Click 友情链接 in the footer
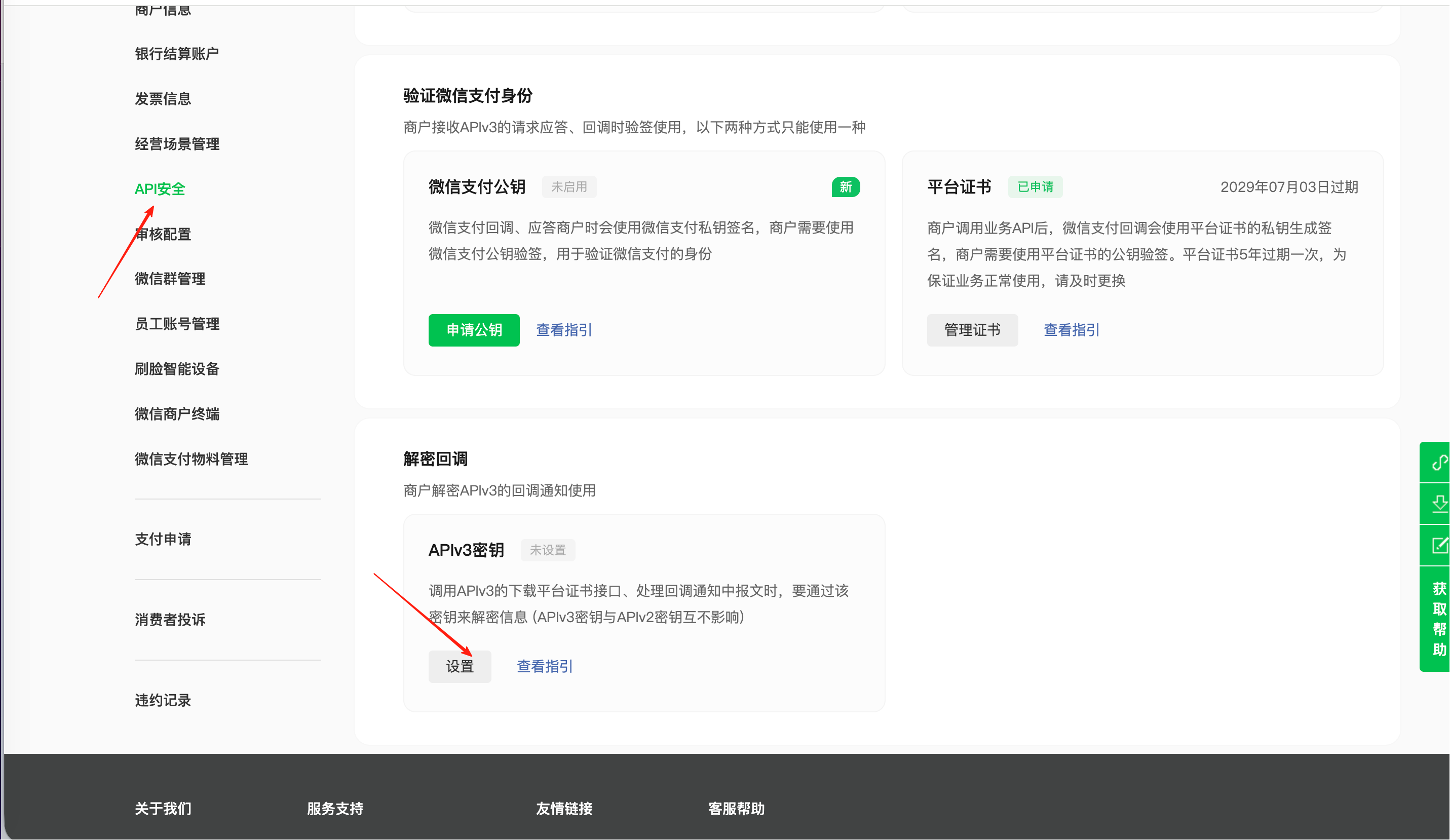This screenshot has width=1450, height=840. pos(564,809)
